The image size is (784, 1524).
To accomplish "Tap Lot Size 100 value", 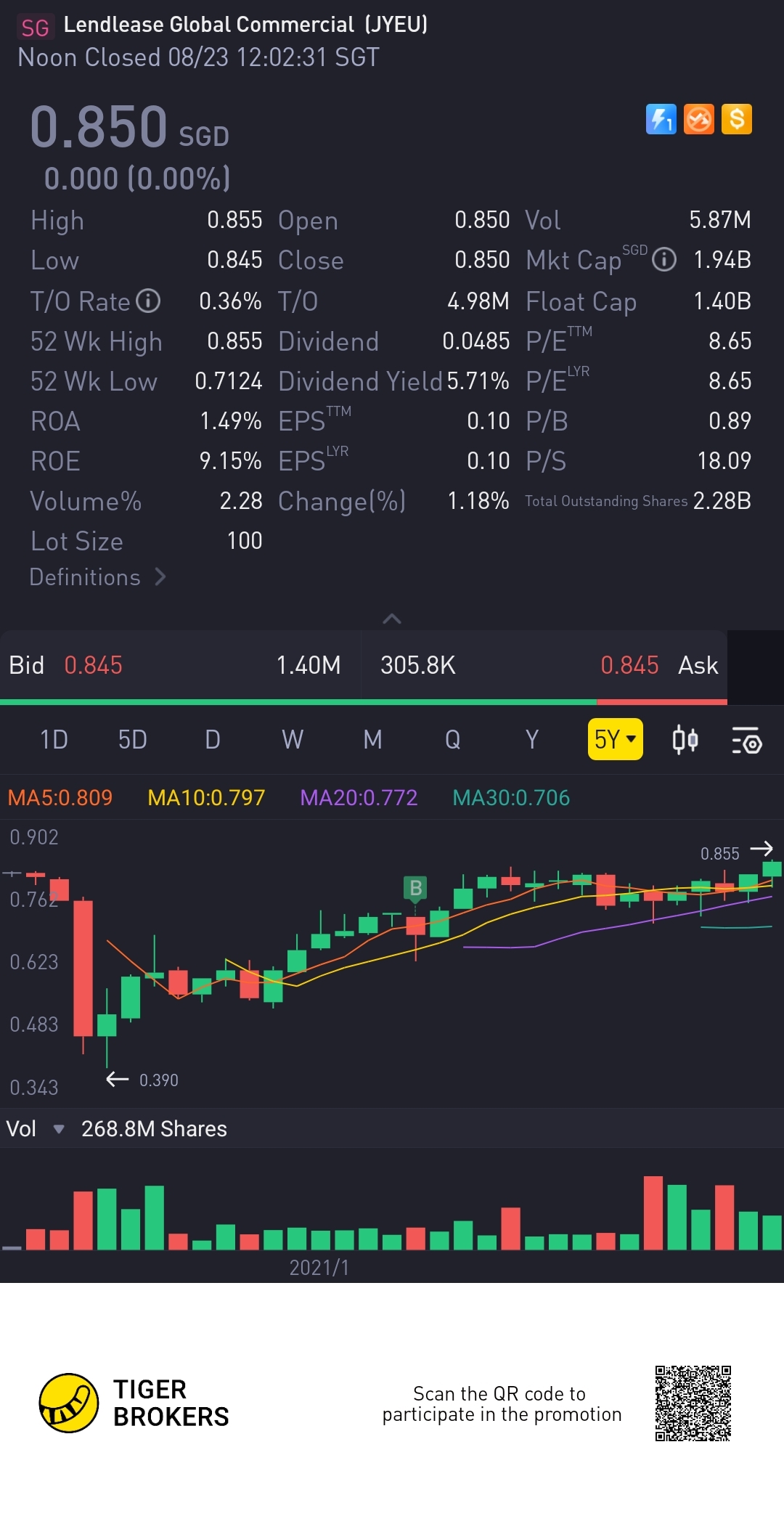I will (245, 541).
